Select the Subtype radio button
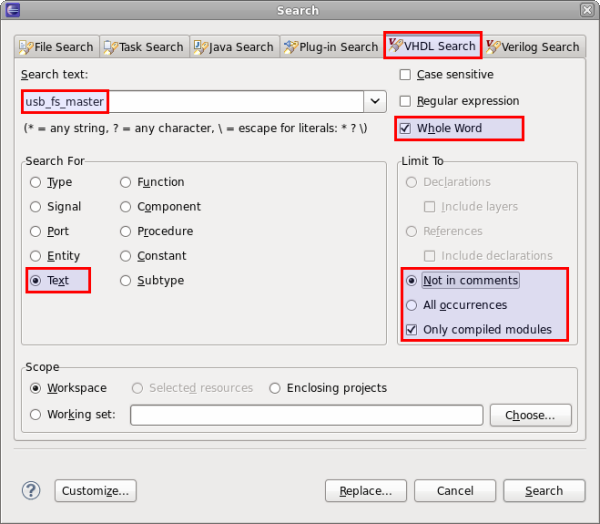This screenshot has height=524, width=600. click(126, 281)
